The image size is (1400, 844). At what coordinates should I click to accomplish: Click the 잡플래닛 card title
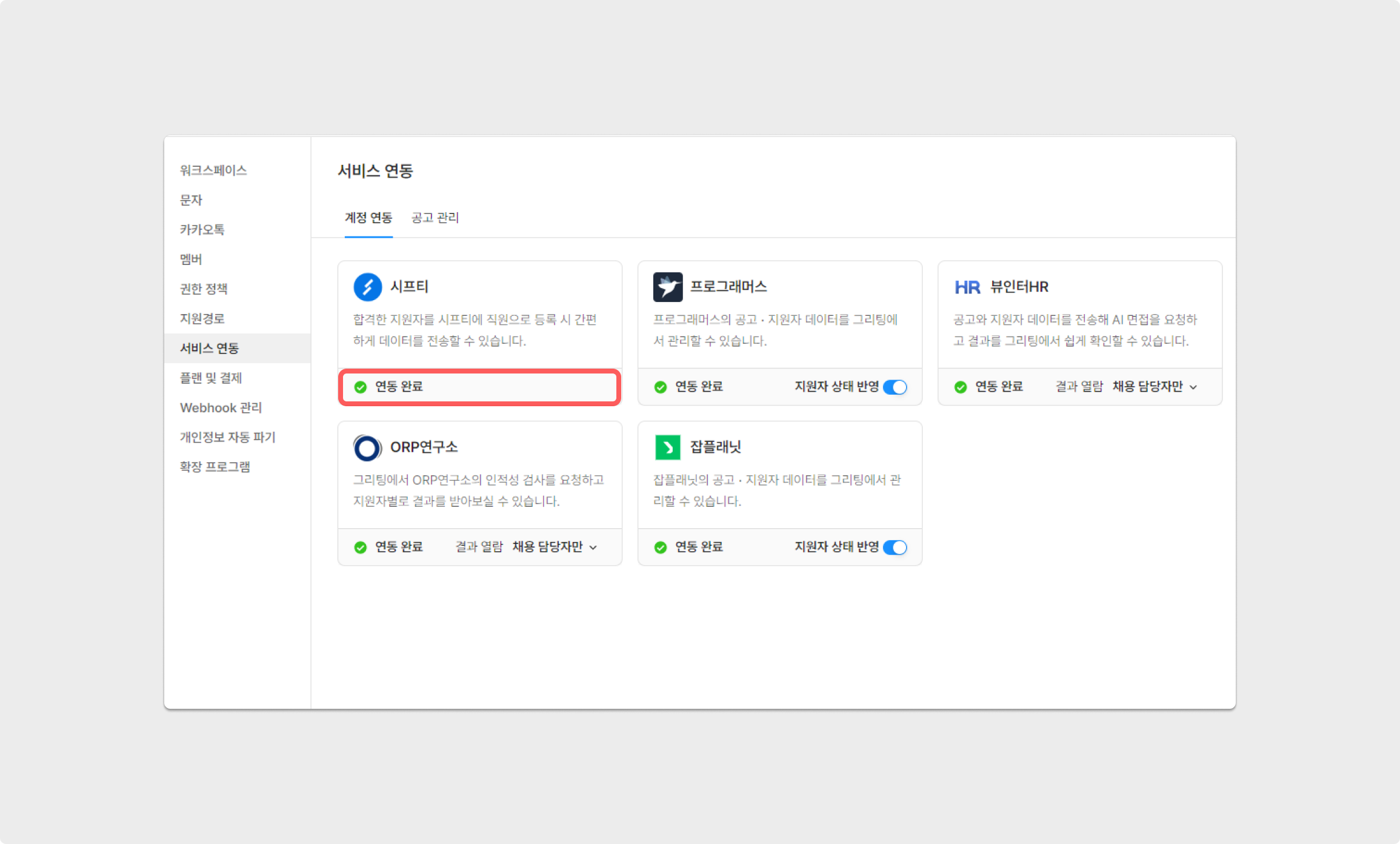(715, 447)
